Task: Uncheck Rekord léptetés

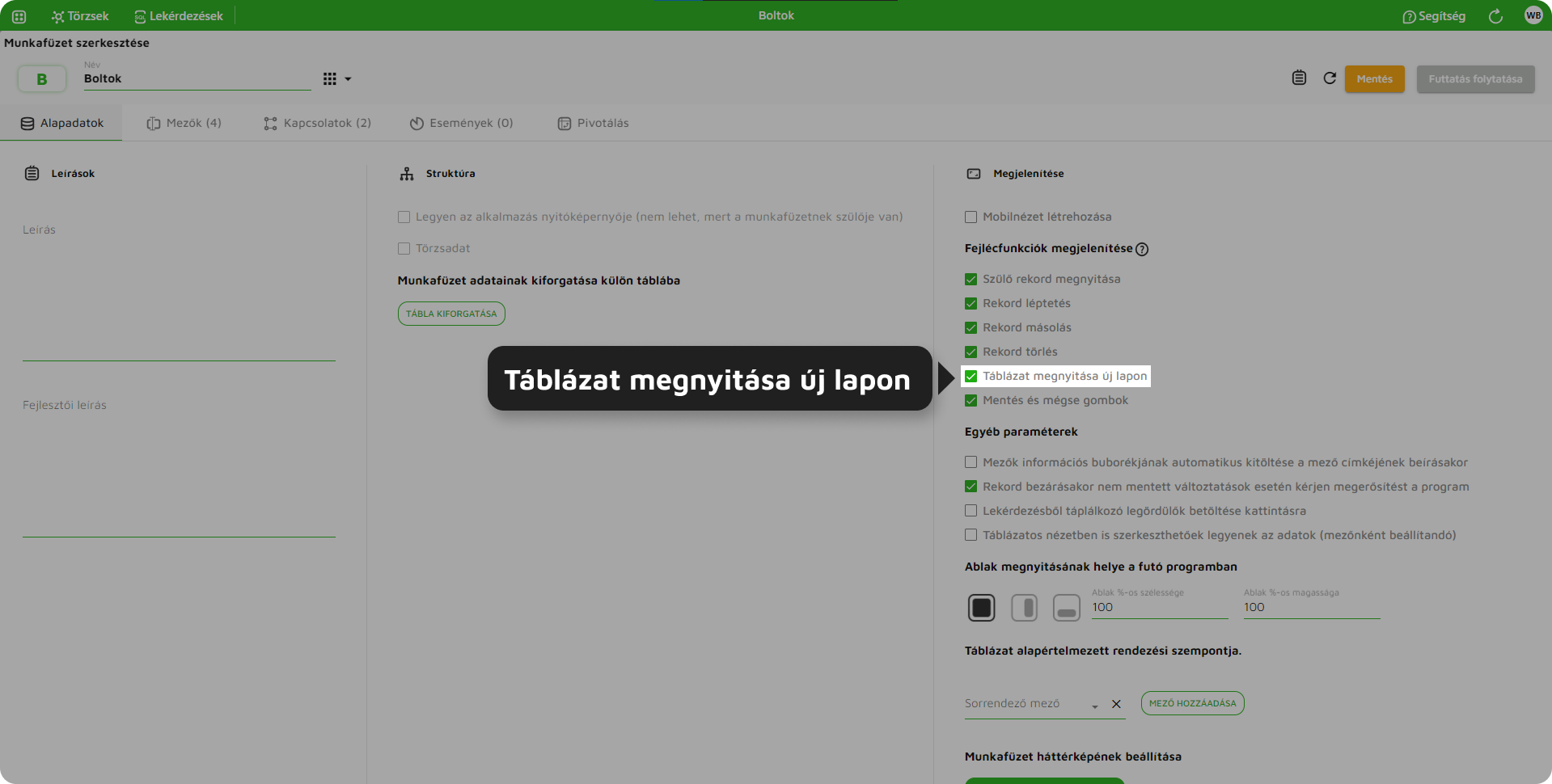Action: click(971, 303)
